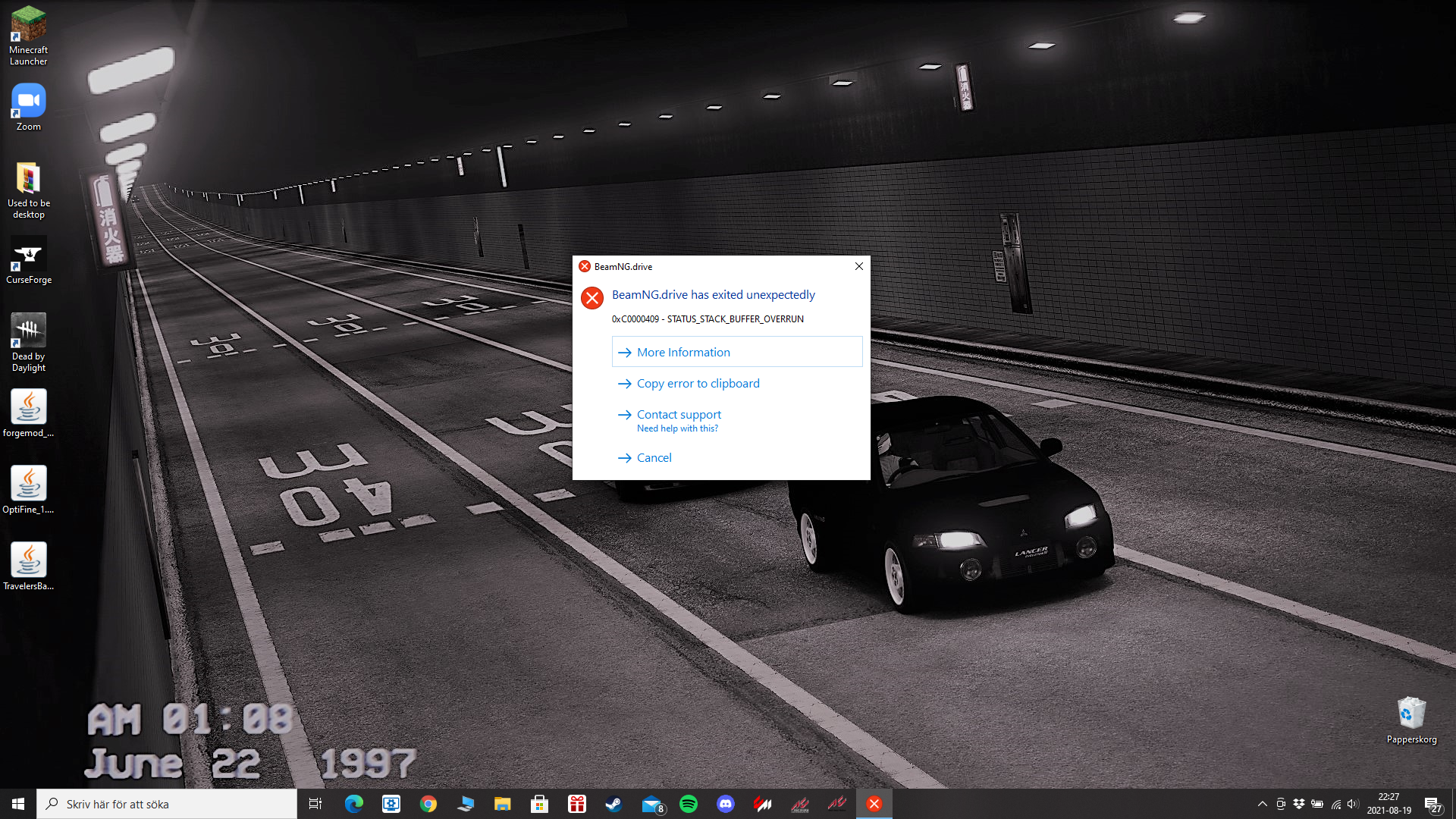Open Task View from the taskbar
Image resolution: width=1456 pixels, height=819 pixels.
(315, 804)
